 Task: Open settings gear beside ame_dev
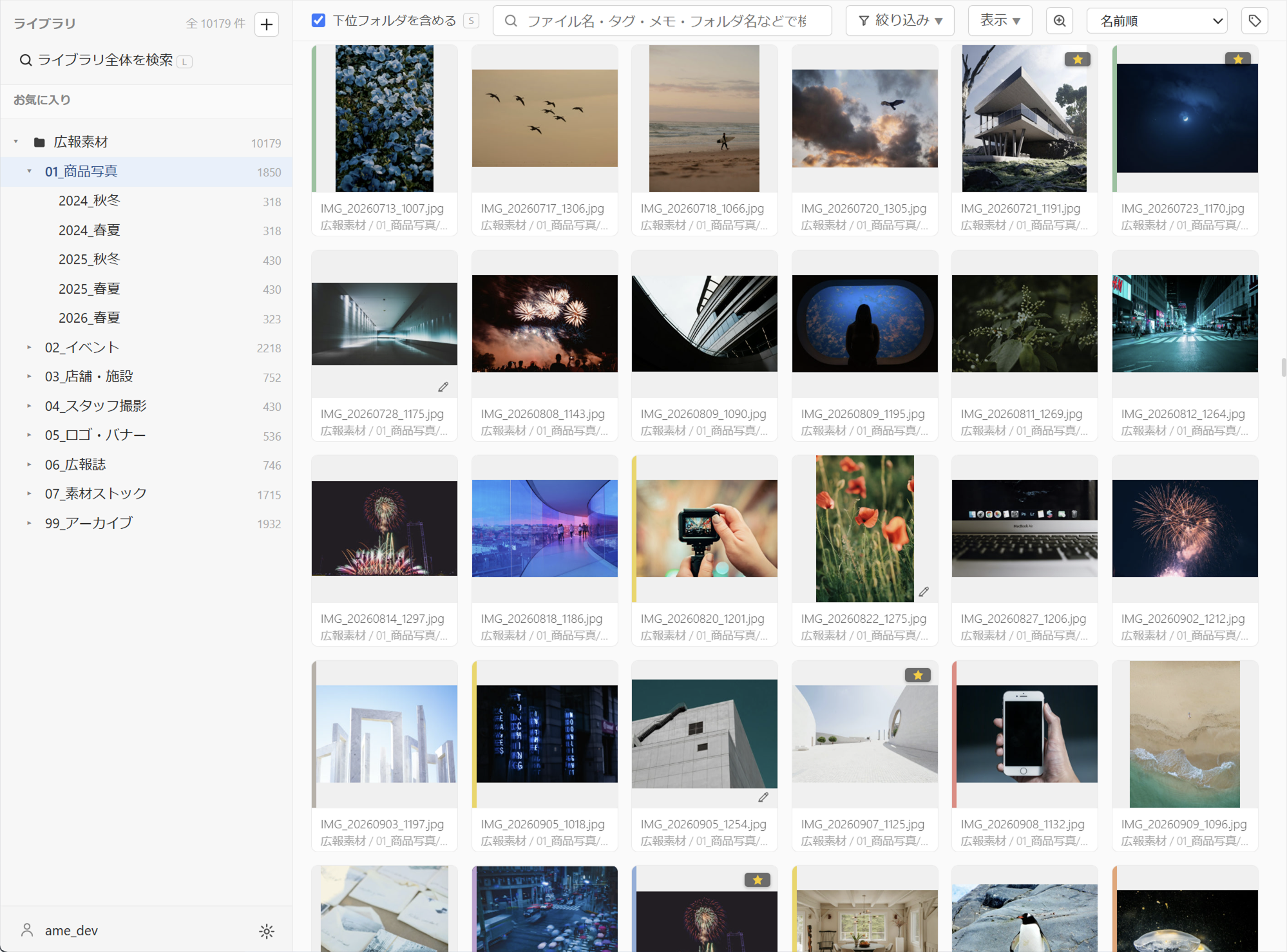(267, 931)
